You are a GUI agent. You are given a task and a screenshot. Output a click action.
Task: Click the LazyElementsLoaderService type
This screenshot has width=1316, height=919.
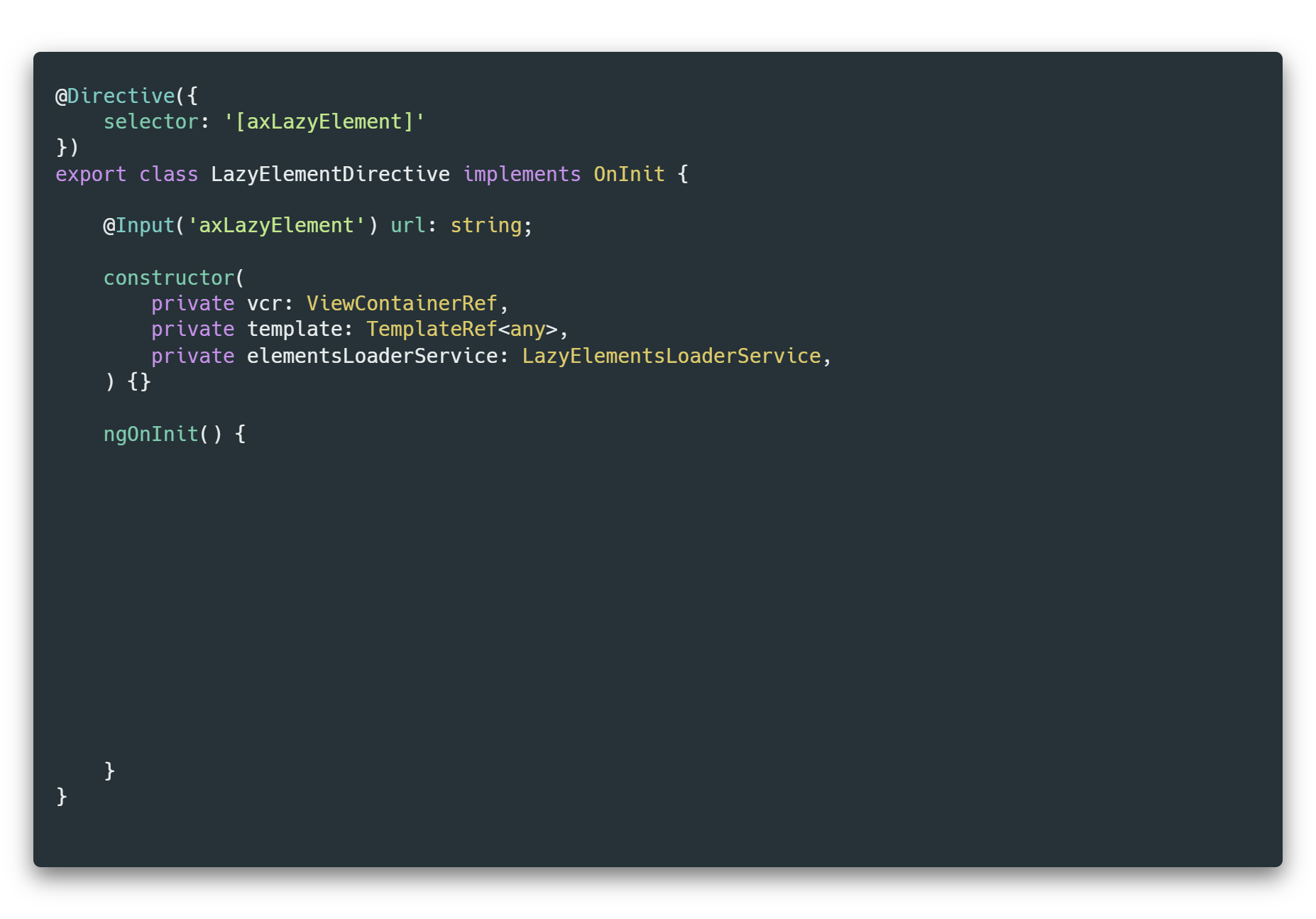[671, 356]
